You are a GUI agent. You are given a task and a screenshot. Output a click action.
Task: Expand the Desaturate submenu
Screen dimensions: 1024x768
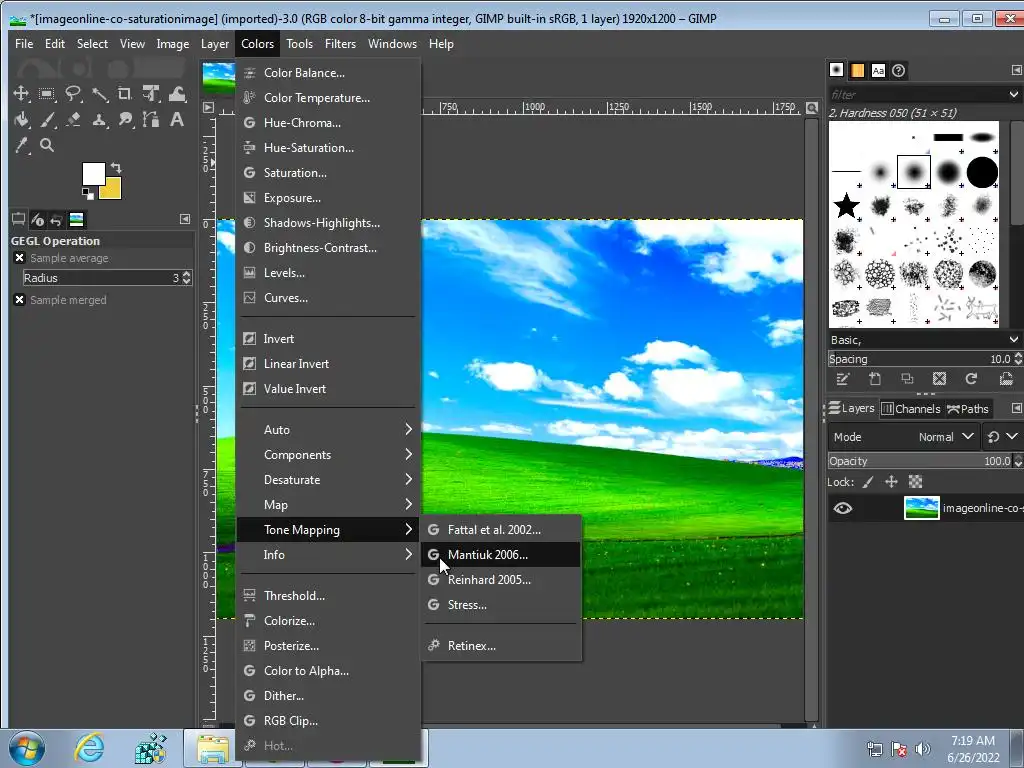click(x=328, y=479)
